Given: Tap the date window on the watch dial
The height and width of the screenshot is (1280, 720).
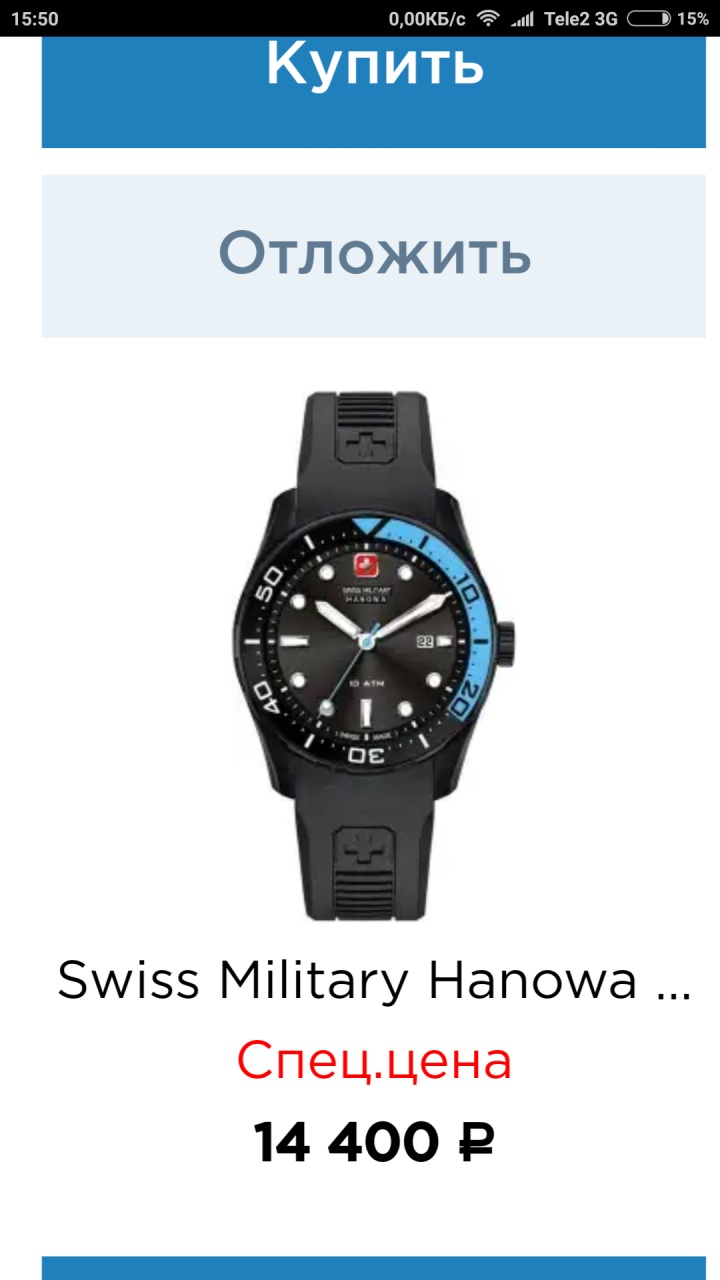Looking at the screenshot, I should (425, 643).
